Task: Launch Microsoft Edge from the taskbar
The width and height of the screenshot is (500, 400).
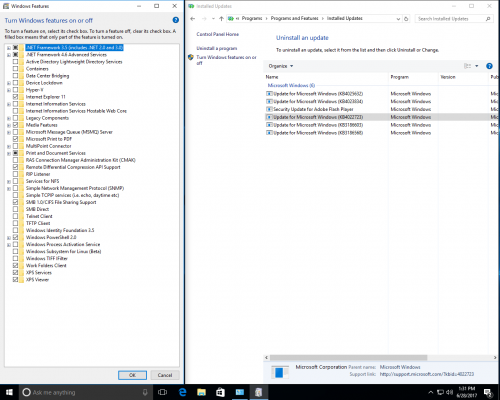Action: click(x=183, y=392)
